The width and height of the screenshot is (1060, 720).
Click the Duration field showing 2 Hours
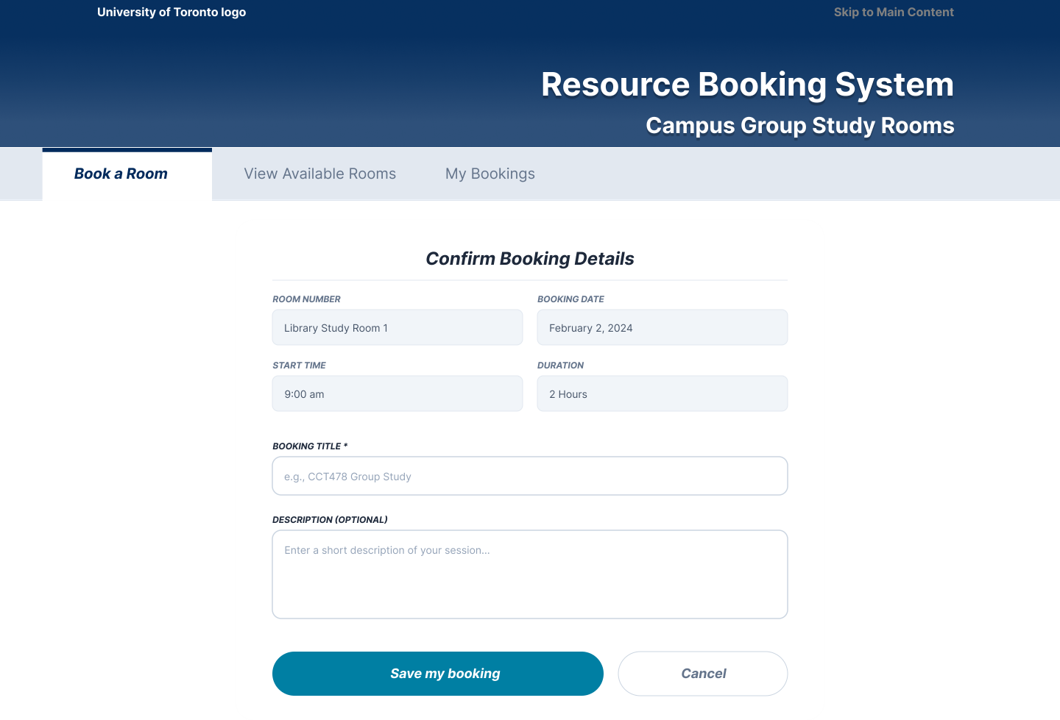(662, 394)
